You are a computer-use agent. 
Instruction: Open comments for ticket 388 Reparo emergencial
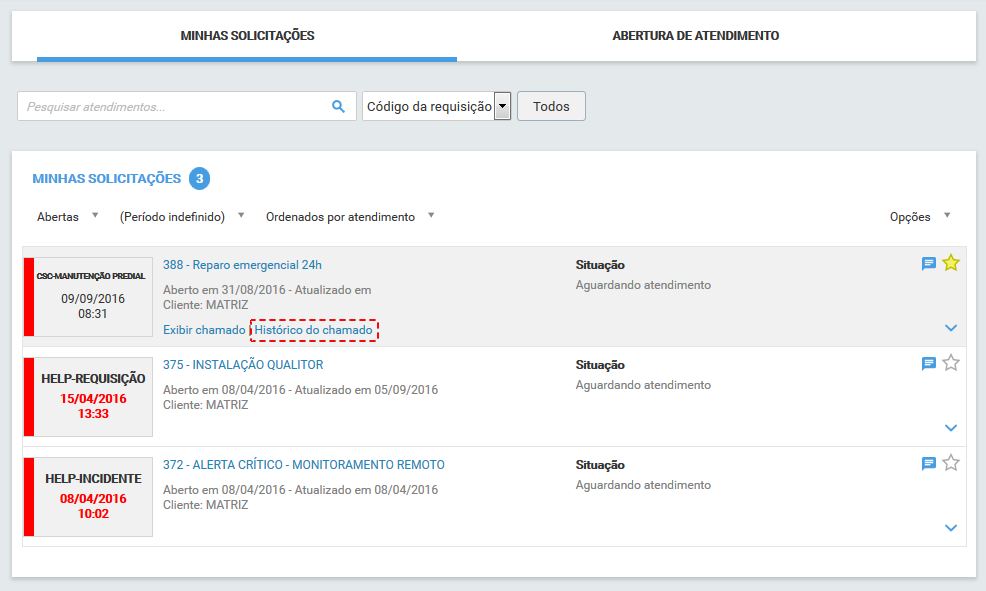click(x=928, y=262)
